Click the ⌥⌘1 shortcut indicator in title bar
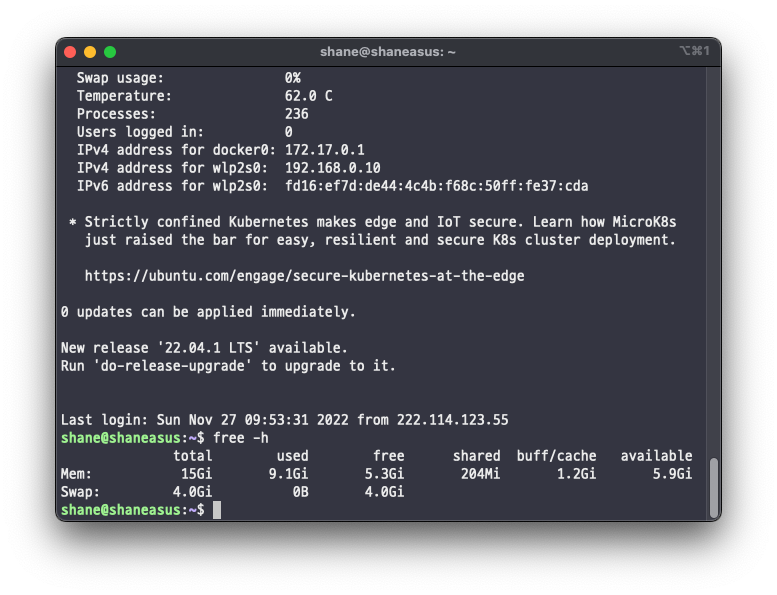This screenshot has height=595, width=777. tap(694, 51)
